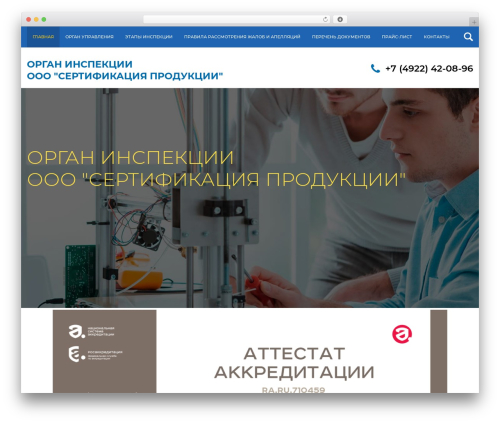Reload the page with the refresh icon
Screen dimensions: 500x423
point(325,19)
